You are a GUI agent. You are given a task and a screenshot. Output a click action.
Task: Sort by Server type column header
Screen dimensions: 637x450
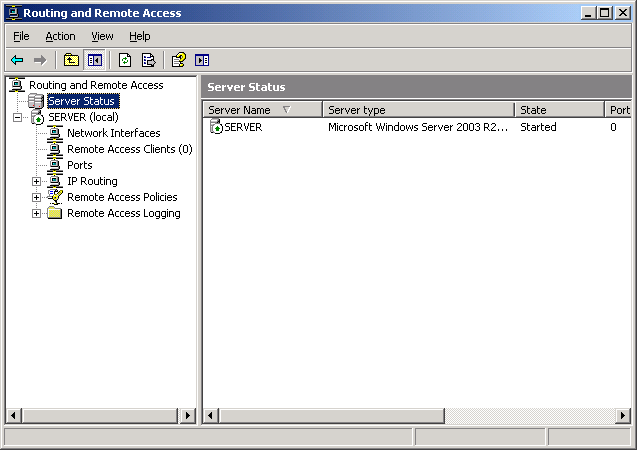418,110
